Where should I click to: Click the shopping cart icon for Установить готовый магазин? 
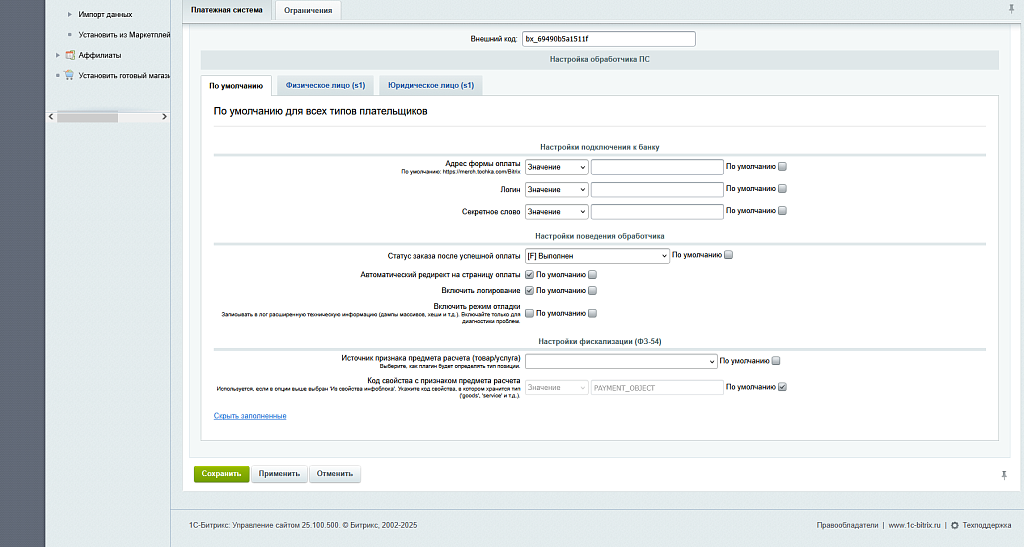70,75
